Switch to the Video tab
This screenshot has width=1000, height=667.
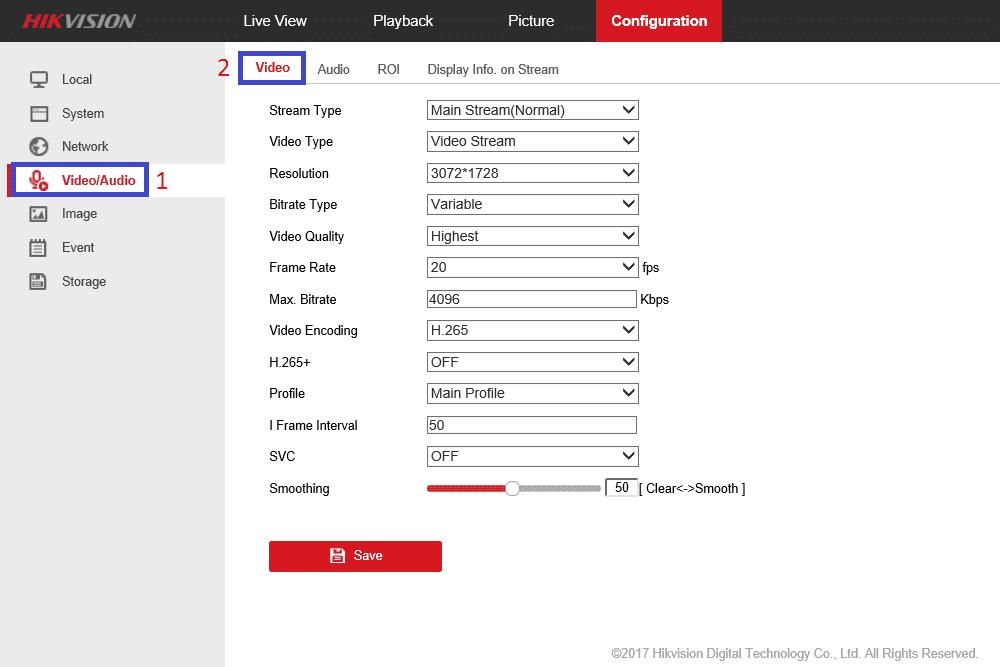(272, 68)
